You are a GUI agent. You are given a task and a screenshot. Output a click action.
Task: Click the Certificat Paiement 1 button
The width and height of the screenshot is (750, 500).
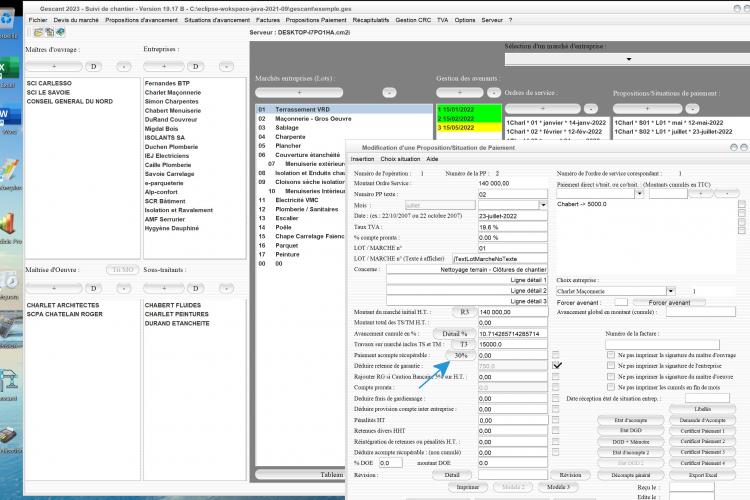(702, 431)
